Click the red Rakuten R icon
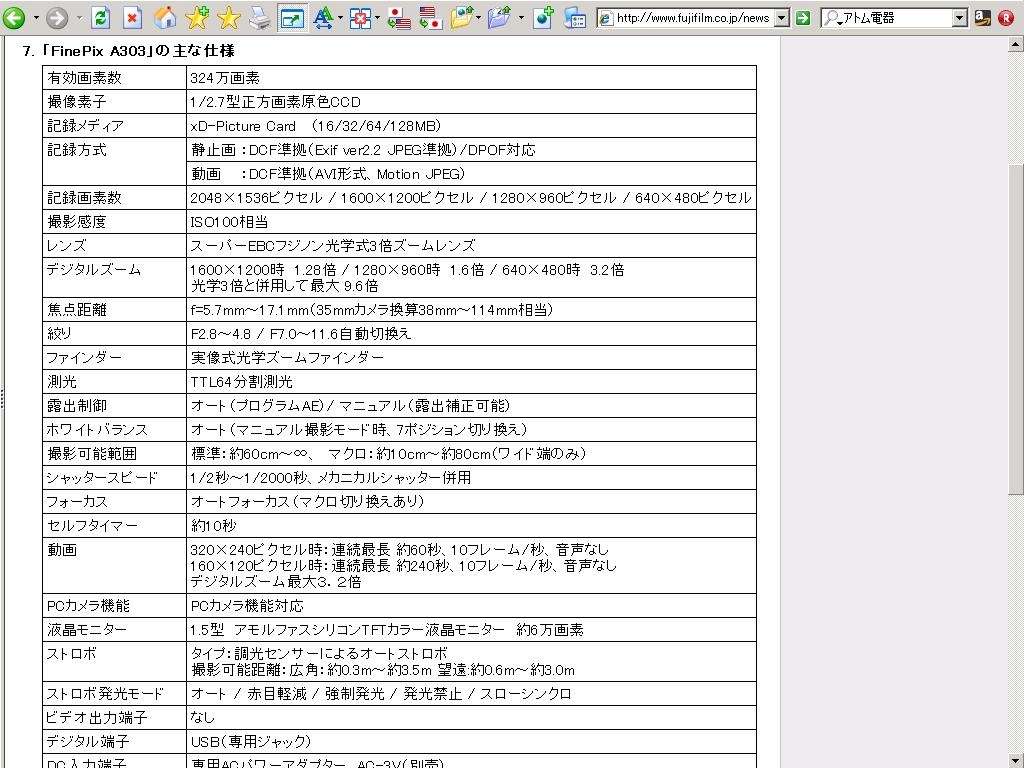 click(x=1006, y=18)
